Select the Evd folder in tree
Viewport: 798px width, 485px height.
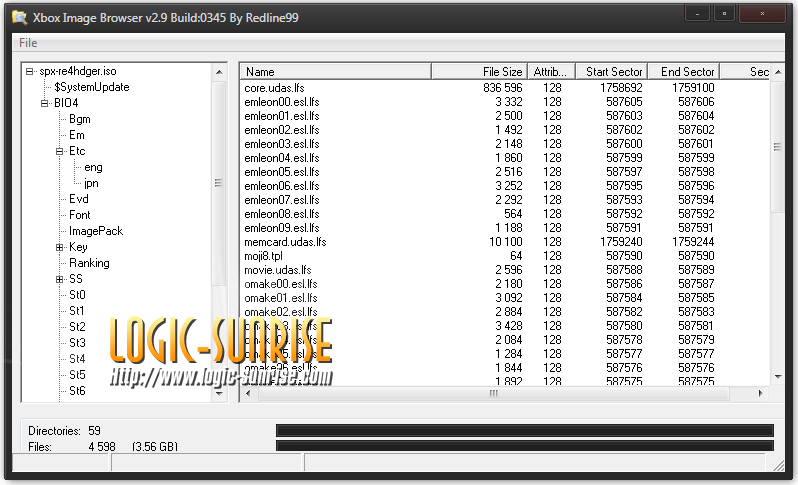click(79, 199)
